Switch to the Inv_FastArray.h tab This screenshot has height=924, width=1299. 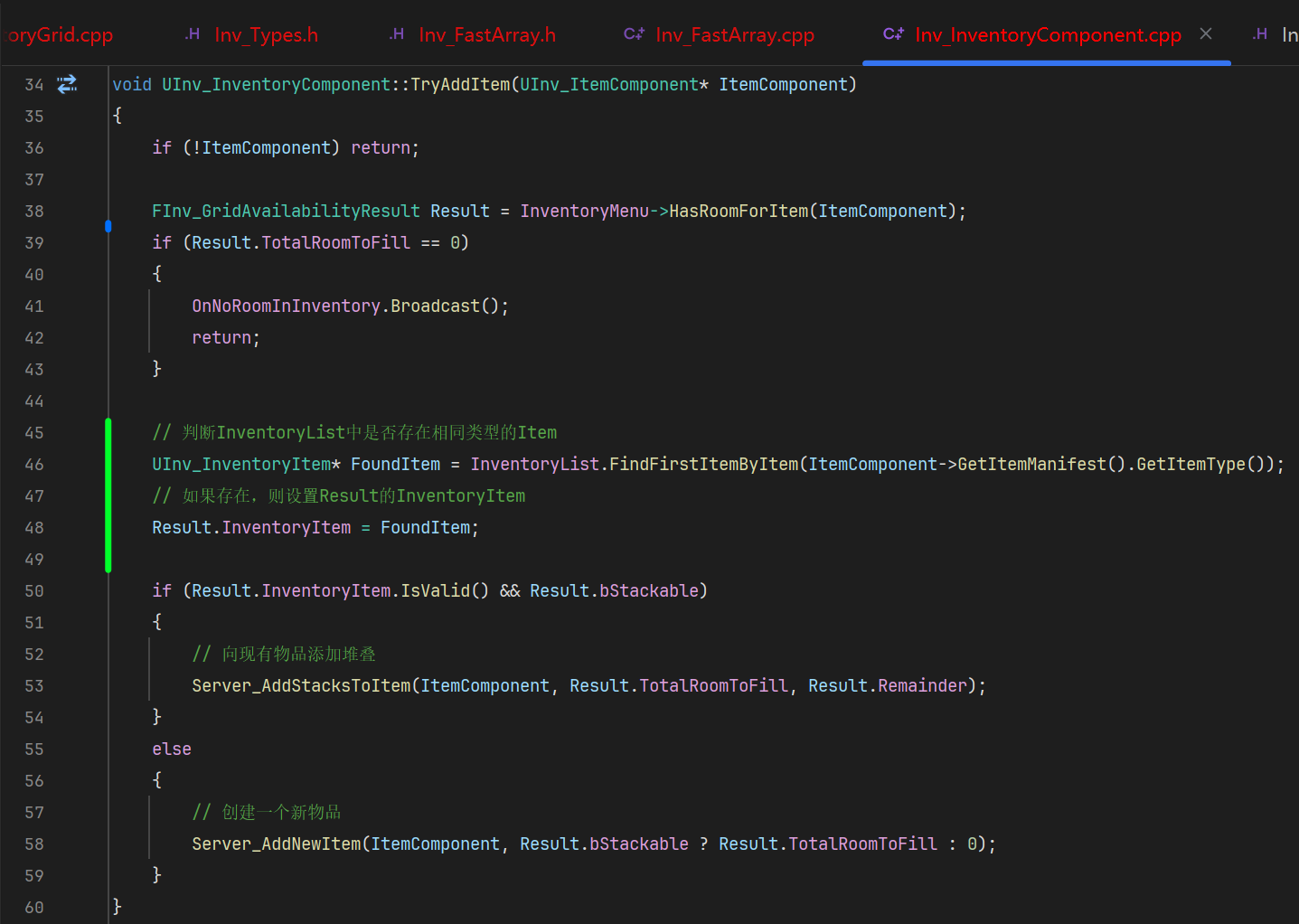[486, 35]
